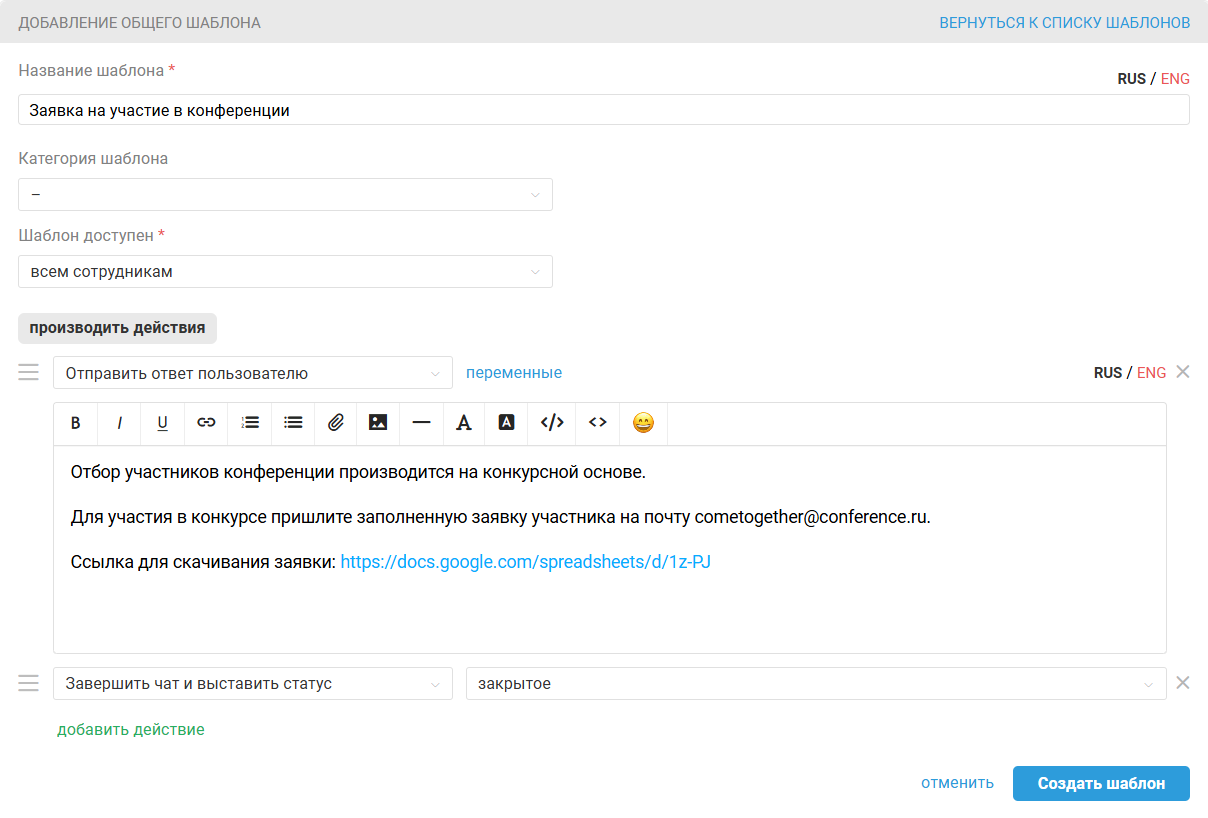
Task: Switch the reply text language to RUS
Action: click(1108, 373)
